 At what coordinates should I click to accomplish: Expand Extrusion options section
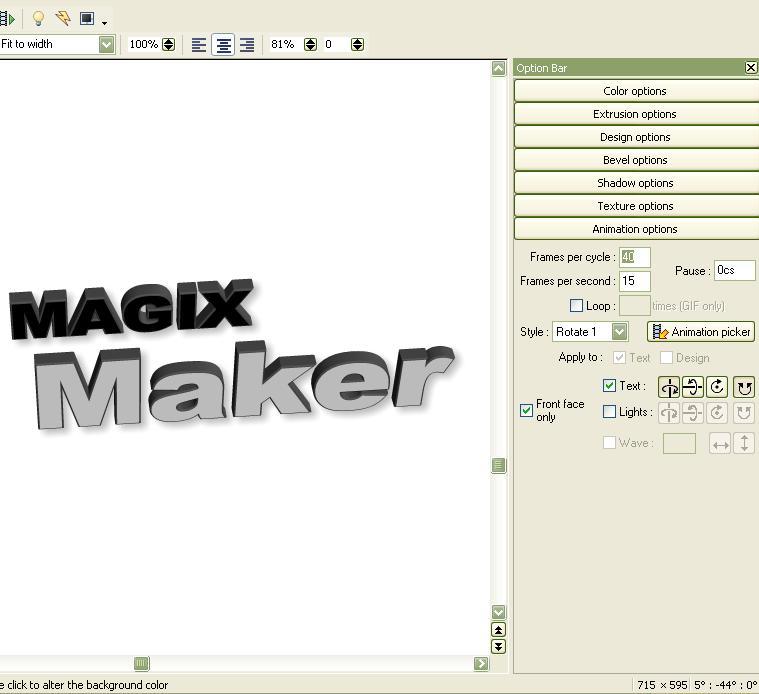coord(636,114)
